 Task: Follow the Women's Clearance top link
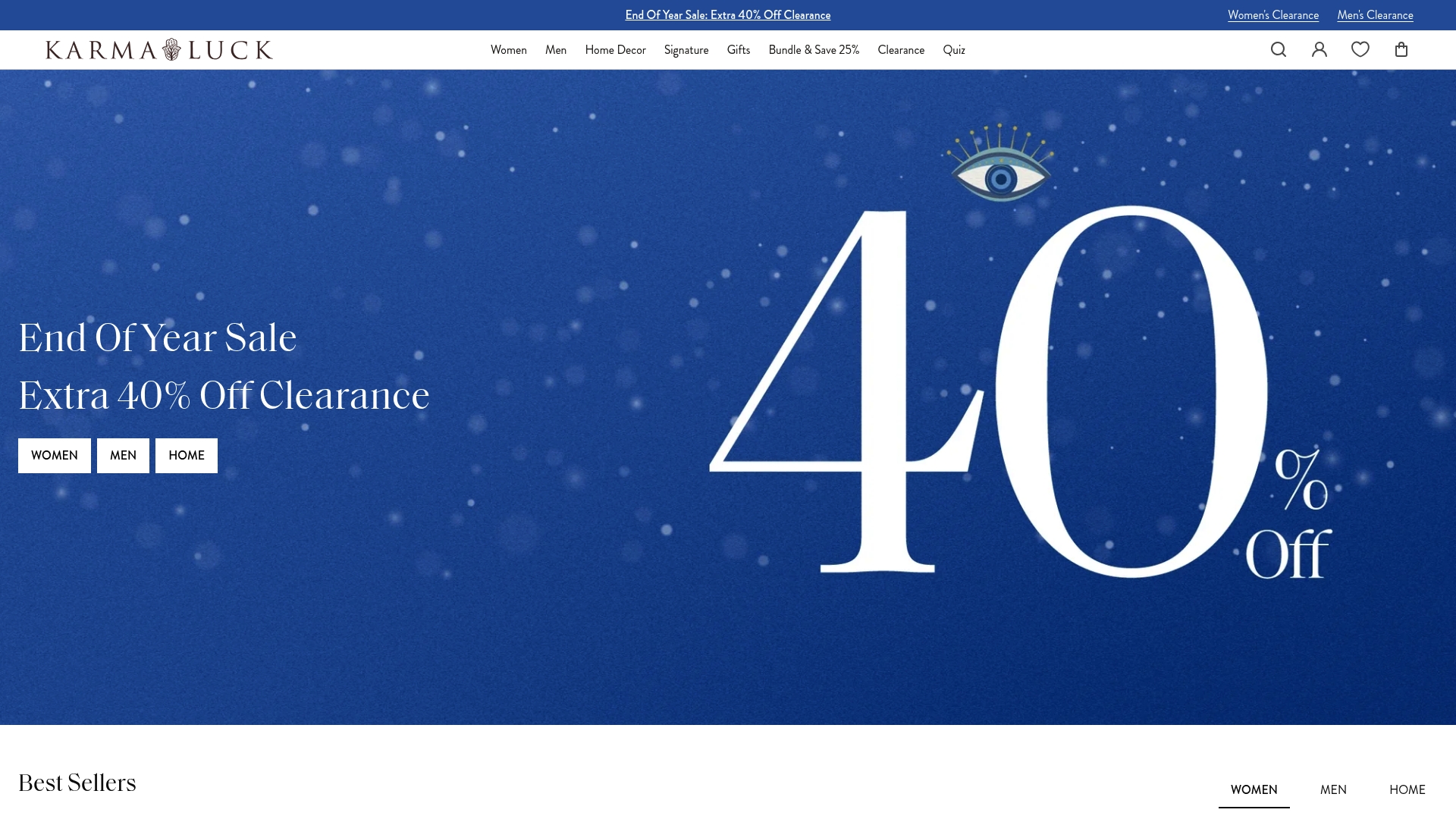point(1273,15)
